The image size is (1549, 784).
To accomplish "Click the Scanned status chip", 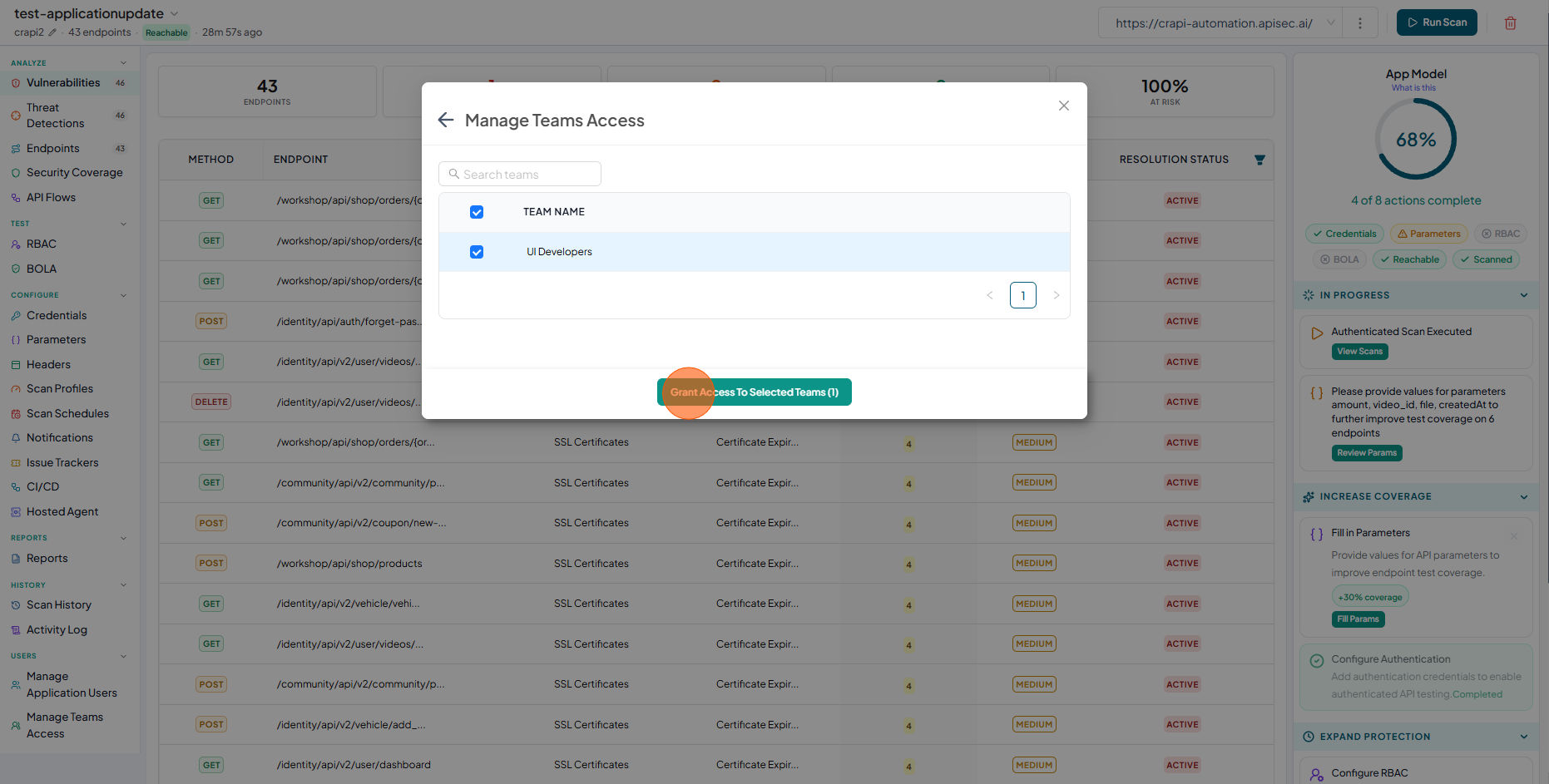I will pos(1486,259).
